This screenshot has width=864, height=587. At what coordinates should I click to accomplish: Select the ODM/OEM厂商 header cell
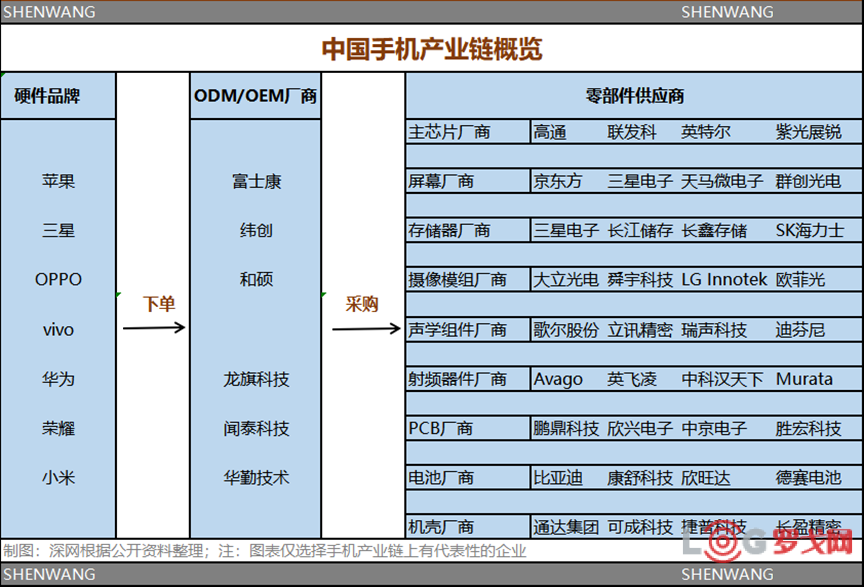click(x=255, y=96)
